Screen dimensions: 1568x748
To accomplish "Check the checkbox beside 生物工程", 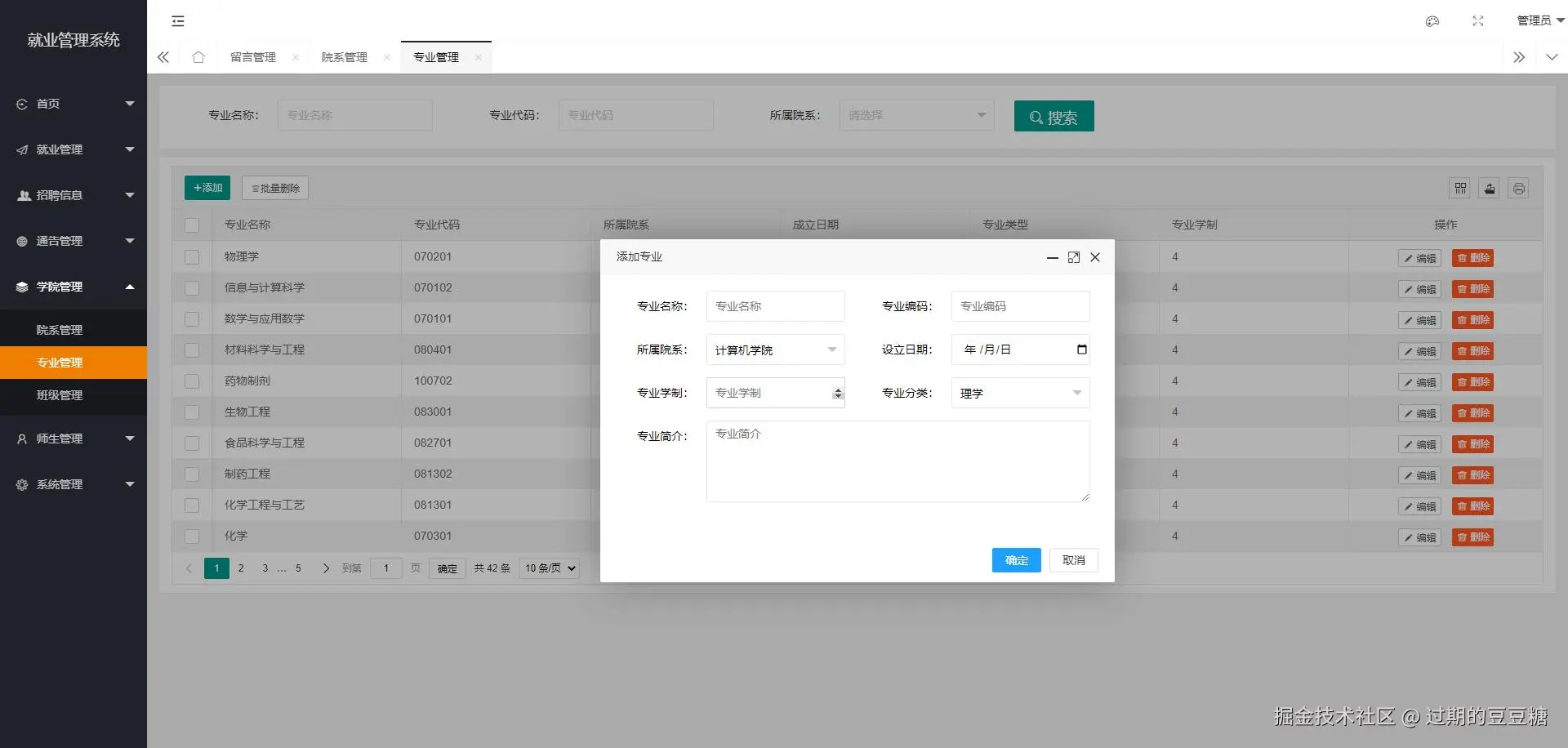I will [192, 412].
